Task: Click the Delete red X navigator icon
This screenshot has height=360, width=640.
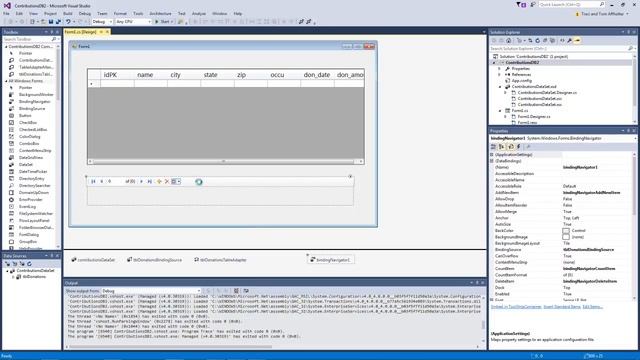Action: click(x=167, y=181)
